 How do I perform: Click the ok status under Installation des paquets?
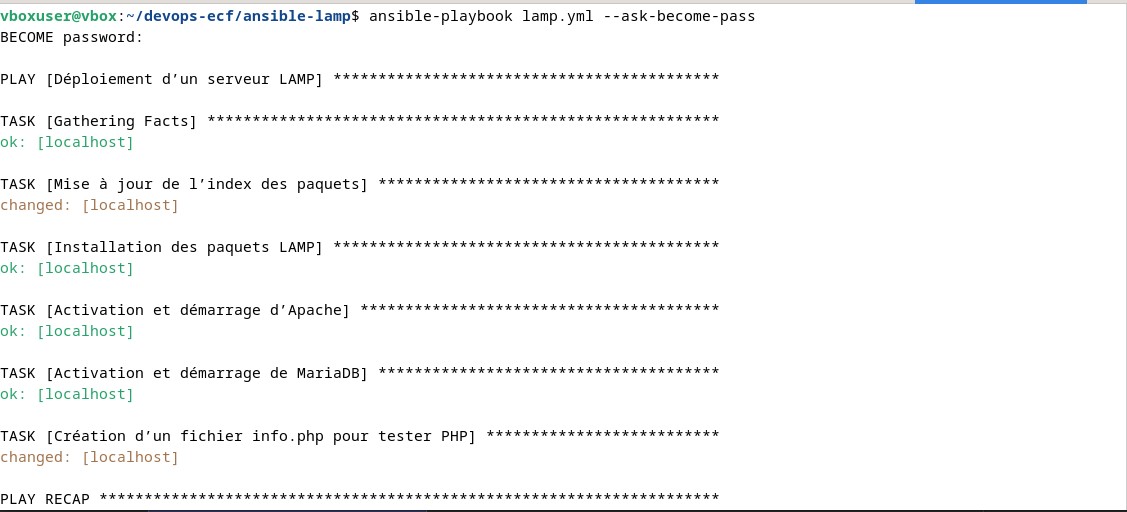pos(67,269)
